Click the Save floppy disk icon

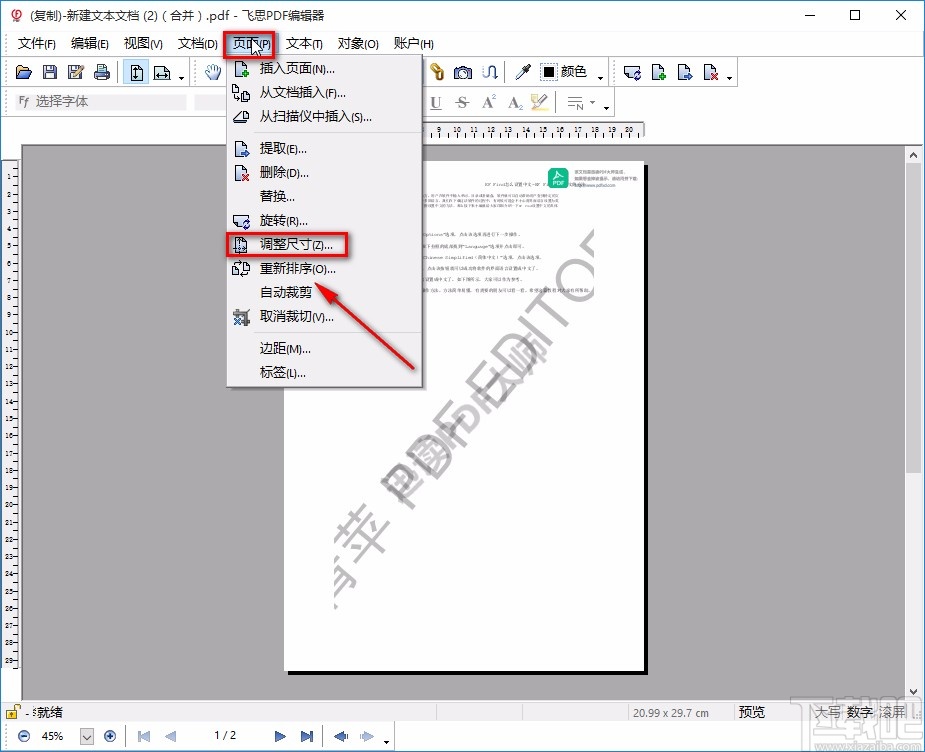tap(50, 73)
